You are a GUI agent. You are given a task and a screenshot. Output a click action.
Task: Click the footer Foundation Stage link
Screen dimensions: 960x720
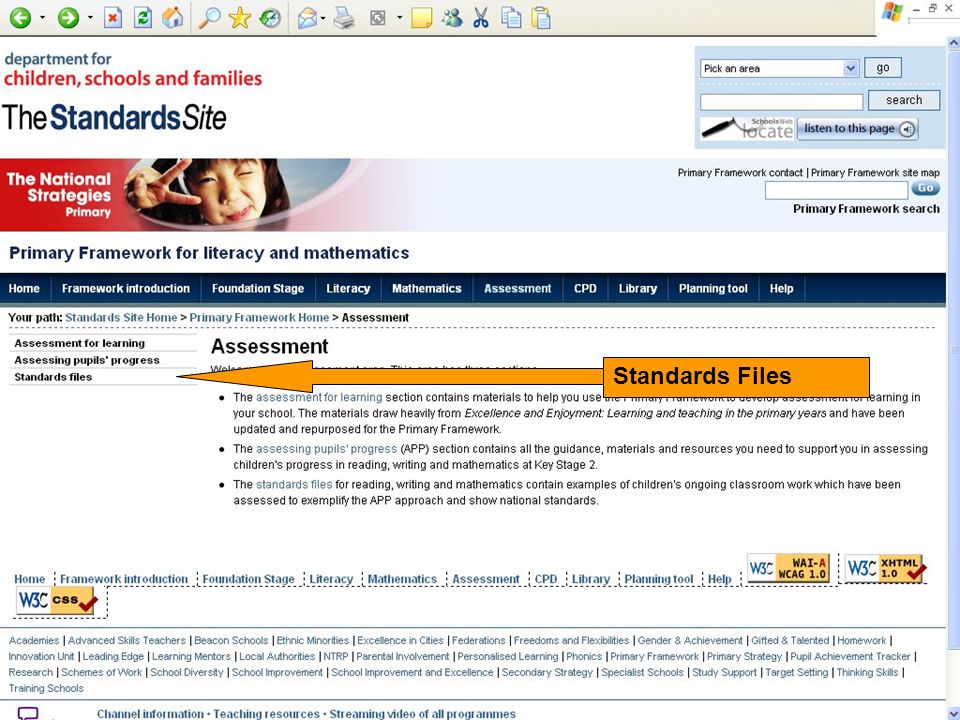point(248,579)
